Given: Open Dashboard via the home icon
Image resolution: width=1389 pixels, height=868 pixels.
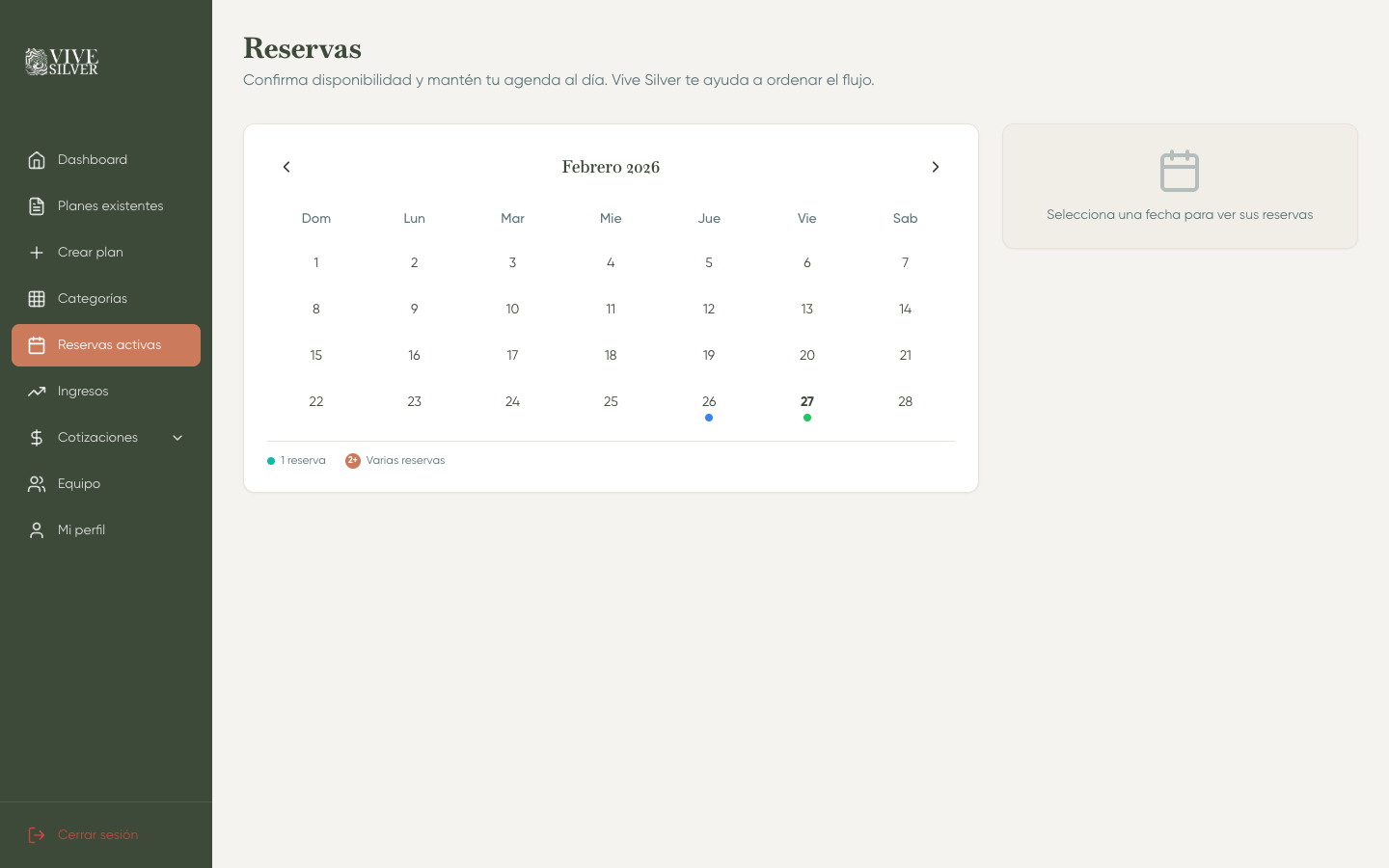Looking at the screenshot, I should click(37, 160).
